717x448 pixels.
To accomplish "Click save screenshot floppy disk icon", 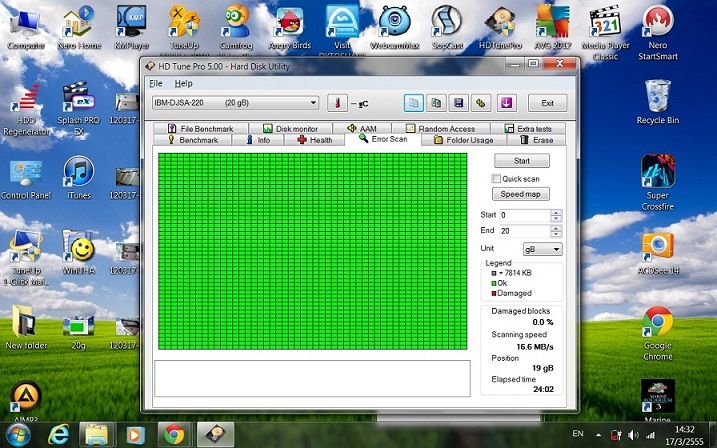I will [x=458, y=103].
